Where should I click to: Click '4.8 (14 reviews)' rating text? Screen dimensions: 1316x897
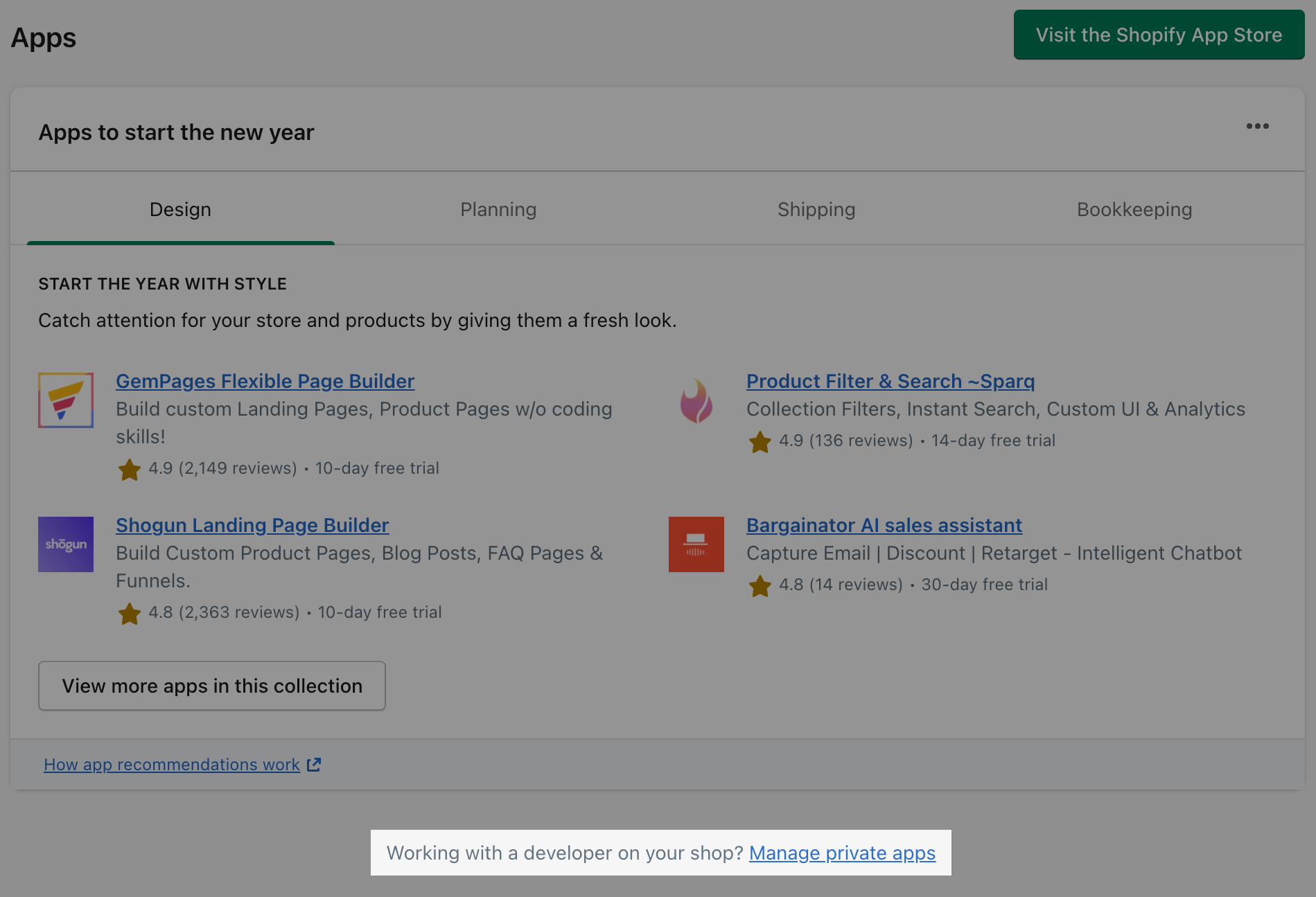pyautogui.click(x=841, y=585)
